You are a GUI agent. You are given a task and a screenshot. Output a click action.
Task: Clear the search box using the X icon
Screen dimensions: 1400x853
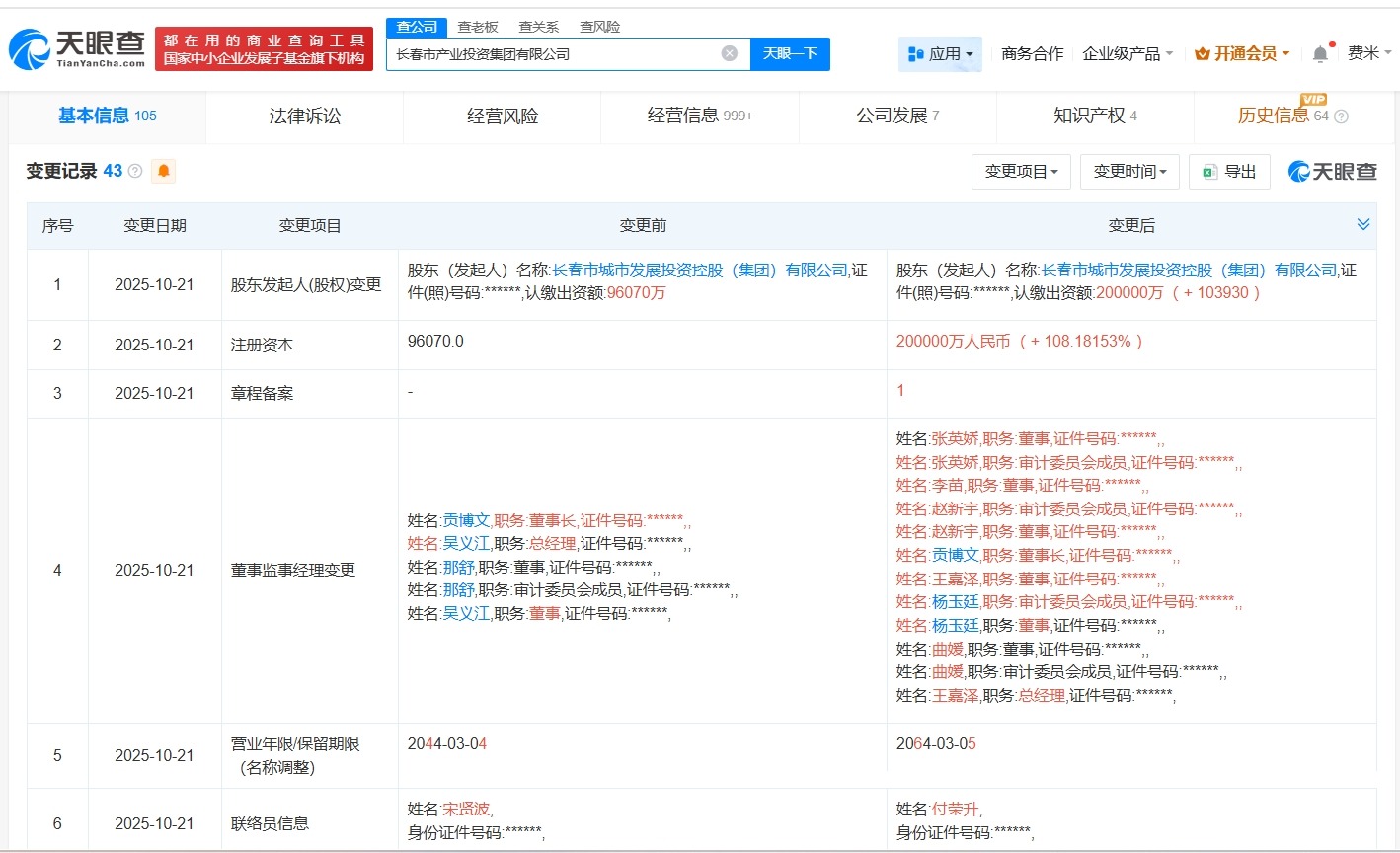(729, 54)
